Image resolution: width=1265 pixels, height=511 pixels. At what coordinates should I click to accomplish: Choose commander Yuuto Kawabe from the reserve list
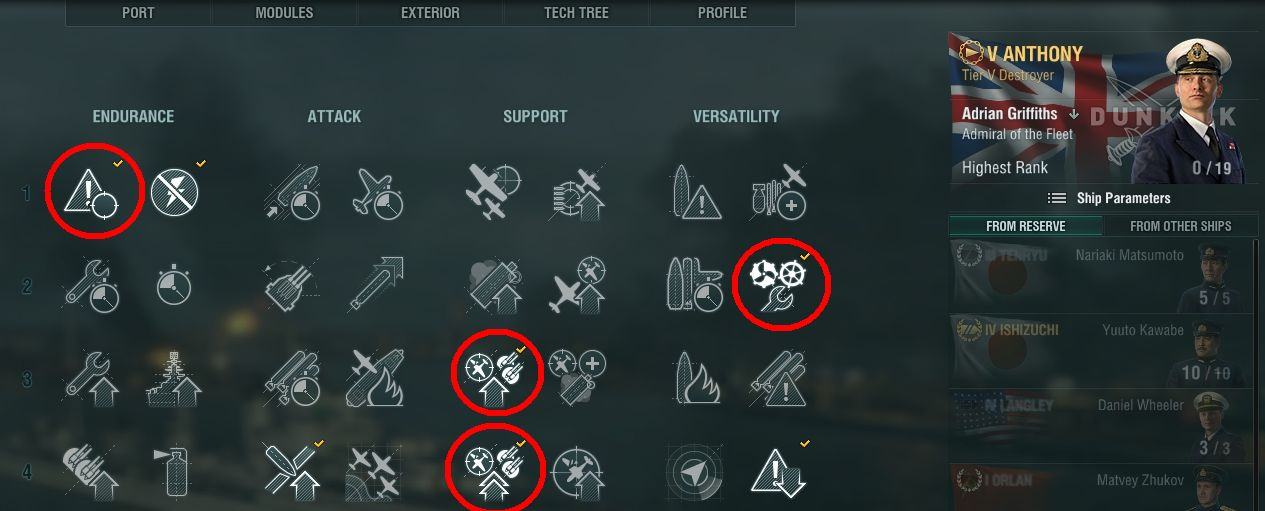(x=1104, y=351)
